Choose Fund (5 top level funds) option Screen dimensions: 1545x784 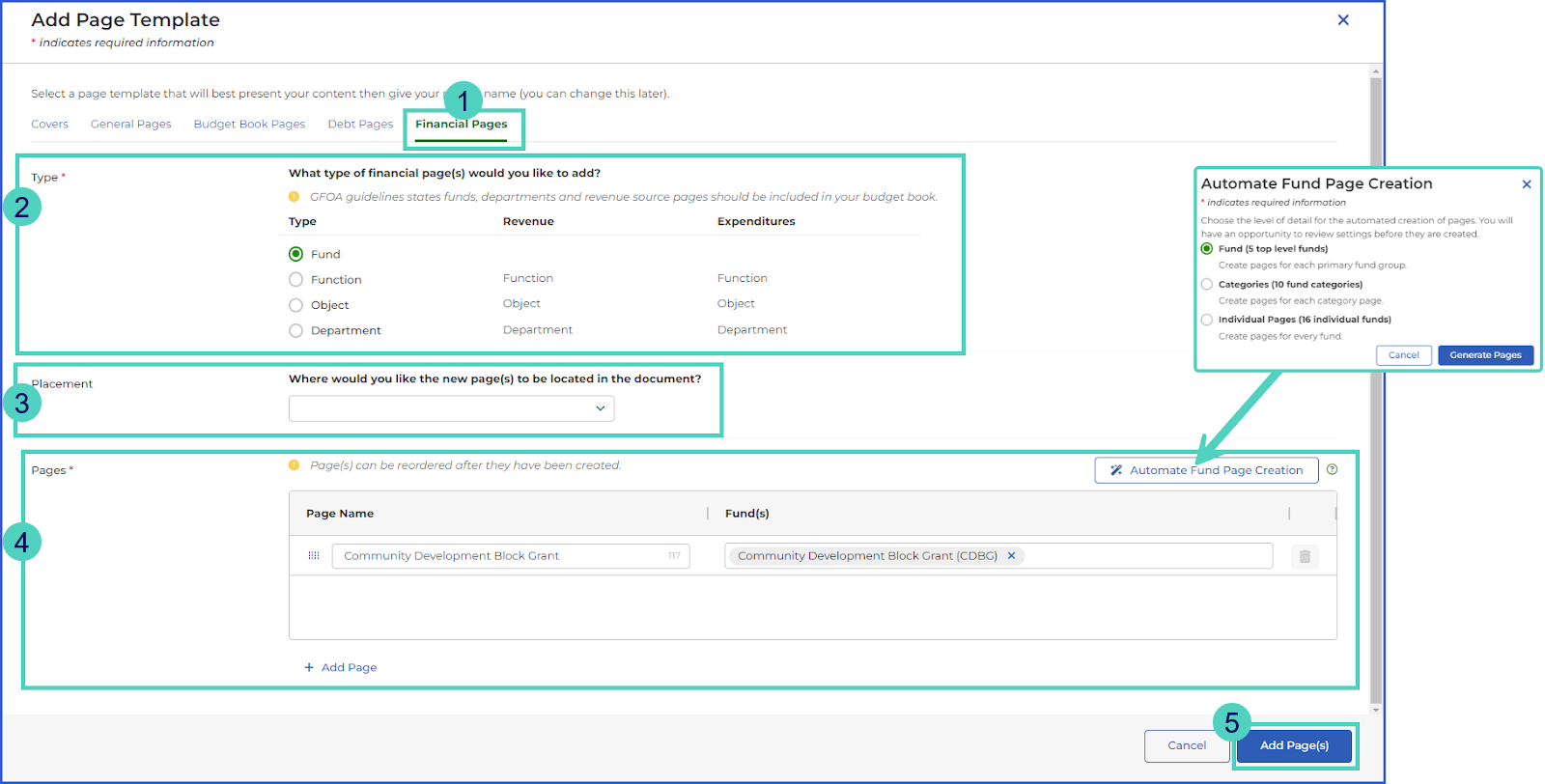pos(1207,249)
